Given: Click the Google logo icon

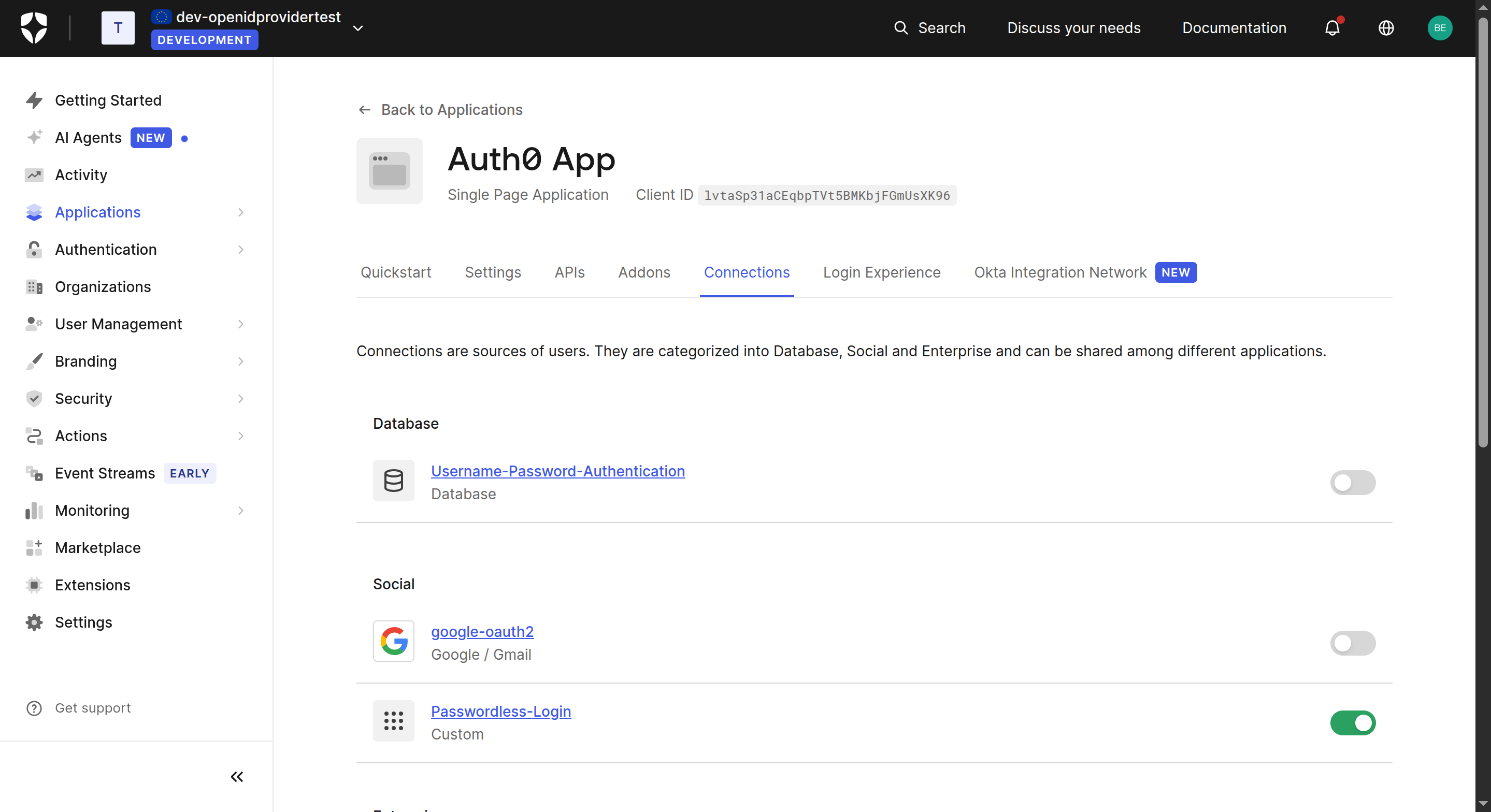Looking at the screenshot, I should [x=394, y=641].
